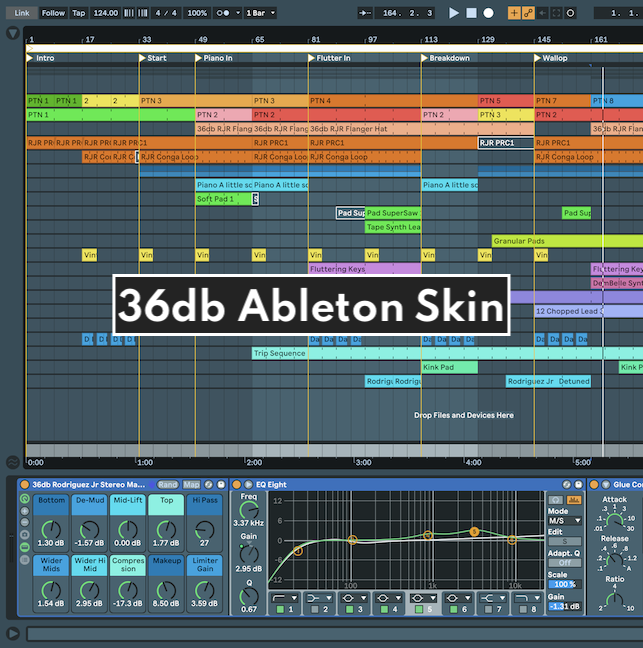Toggle automation mode wave icon
Image resolution: width=643 pixels, height=648 pixels.
coord(13,462)
